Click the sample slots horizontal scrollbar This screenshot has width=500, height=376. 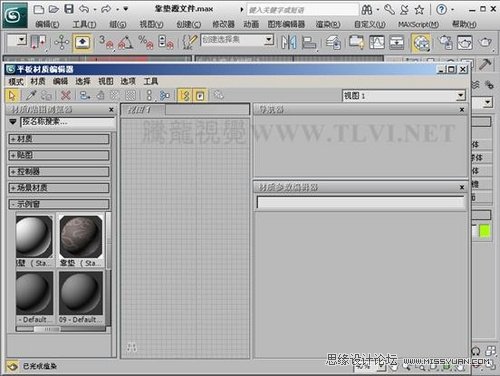click(61, 329)
